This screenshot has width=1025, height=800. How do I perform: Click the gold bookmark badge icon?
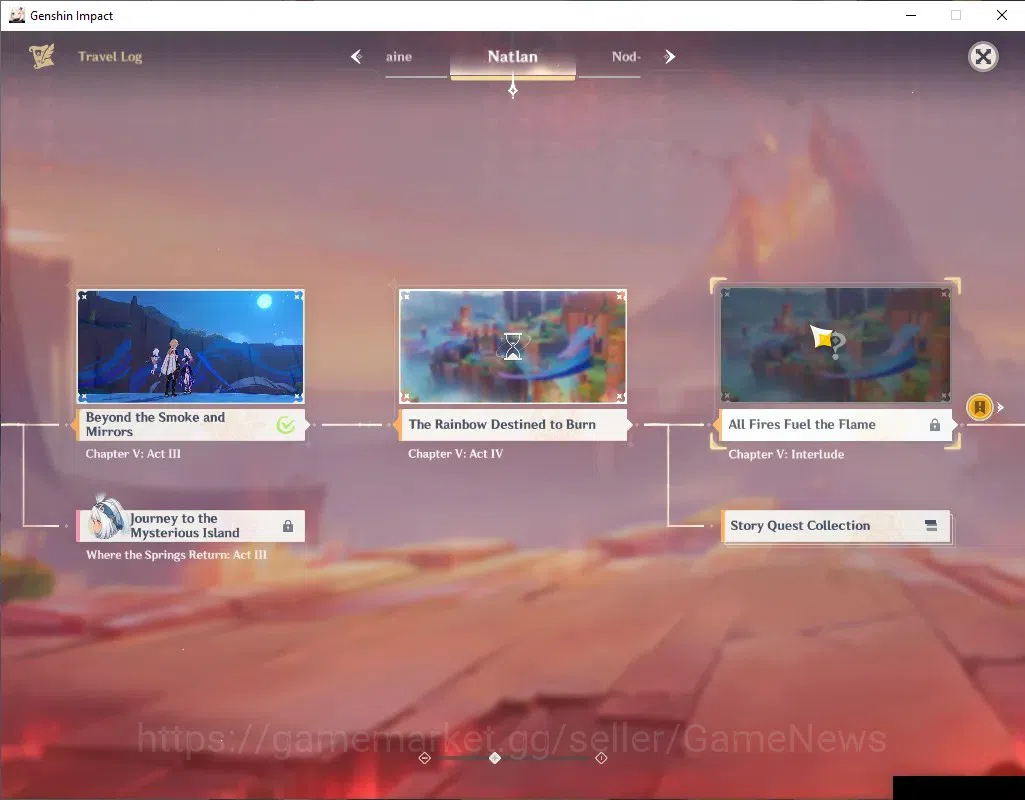click(979, 407)
